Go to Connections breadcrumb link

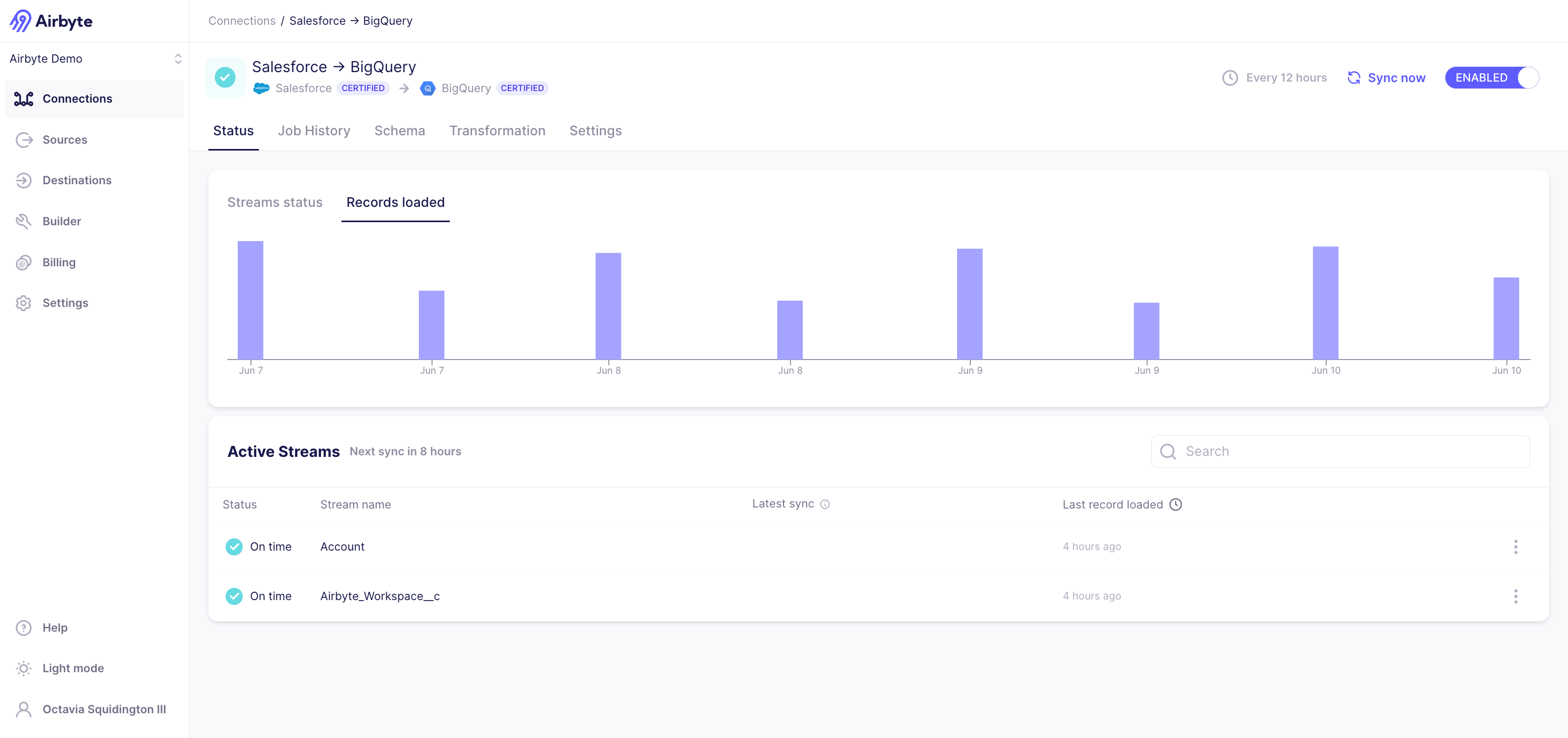coord(242,21)
